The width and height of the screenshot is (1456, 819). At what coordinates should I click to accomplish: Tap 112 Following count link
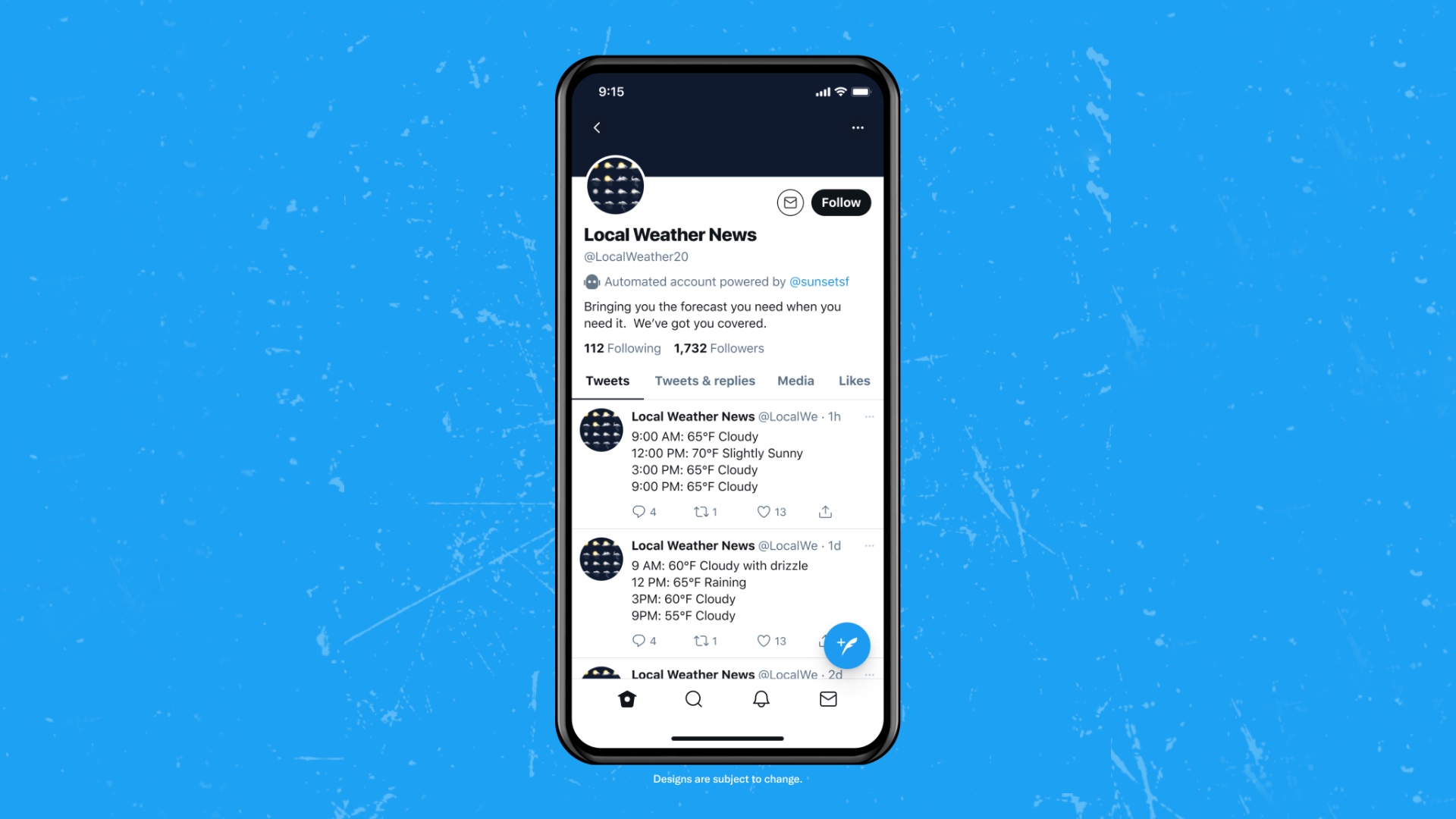click(622, 348)
